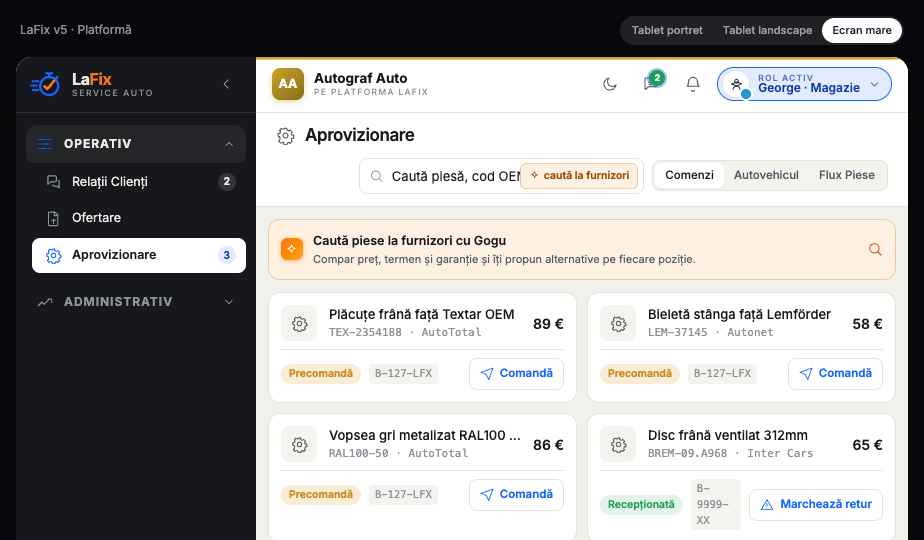The width and height of the screenshot is (924, 540).
Task: Expand the ADMINISTRATIV section
Action: (136, 302)
